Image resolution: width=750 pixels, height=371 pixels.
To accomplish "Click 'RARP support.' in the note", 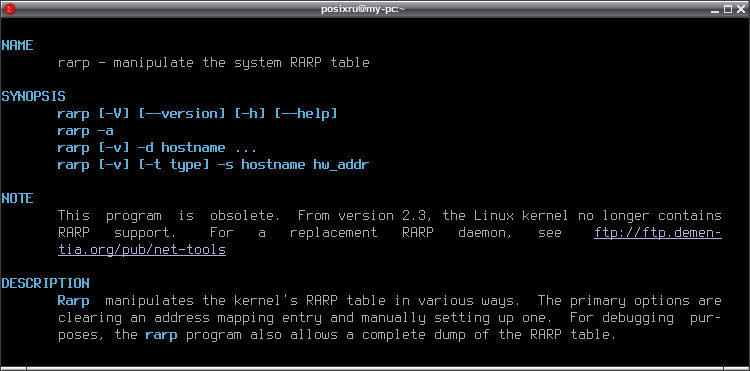I will point(117,233).
